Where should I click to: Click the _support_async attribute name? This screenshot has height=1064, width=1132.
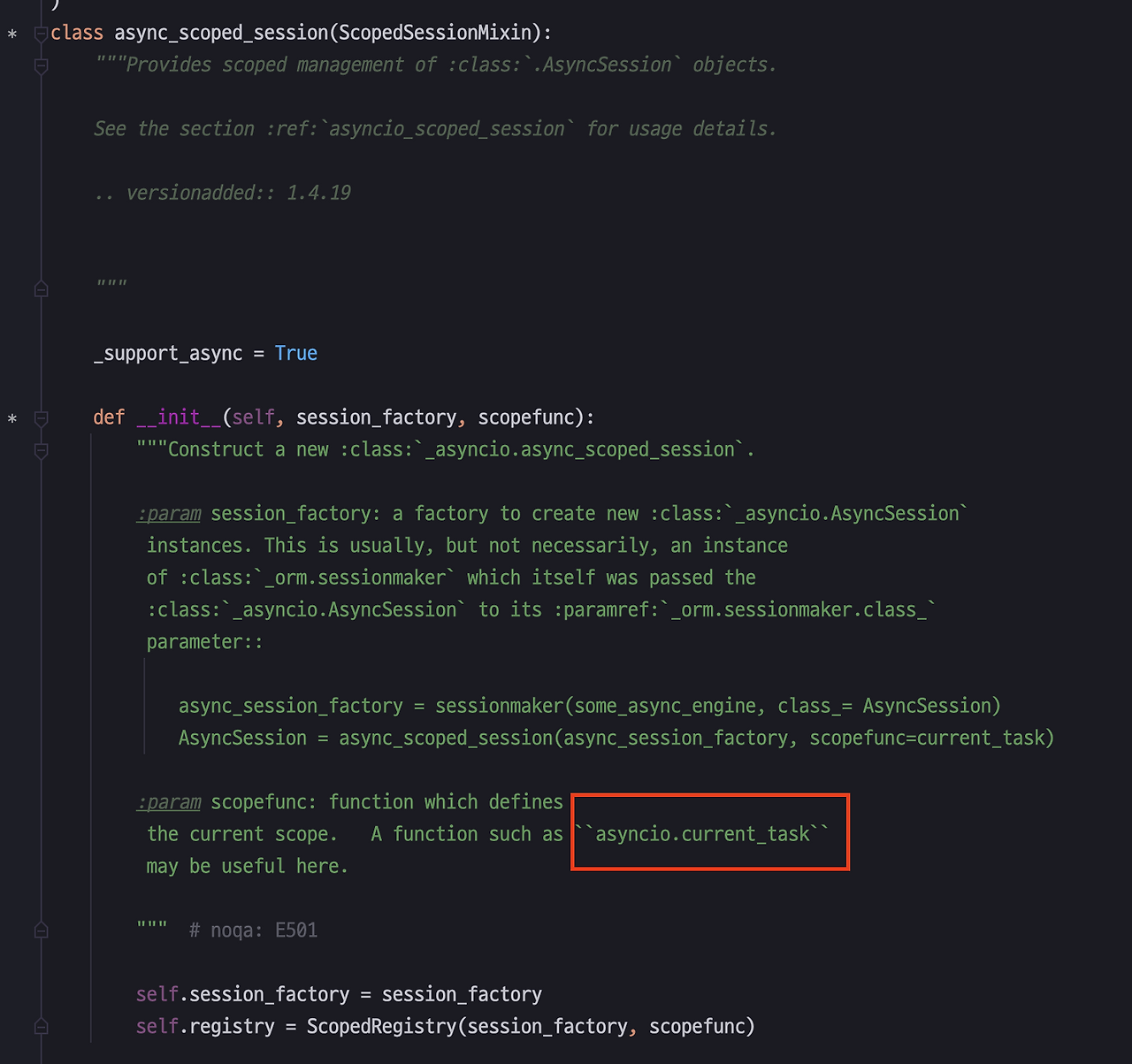167,353
